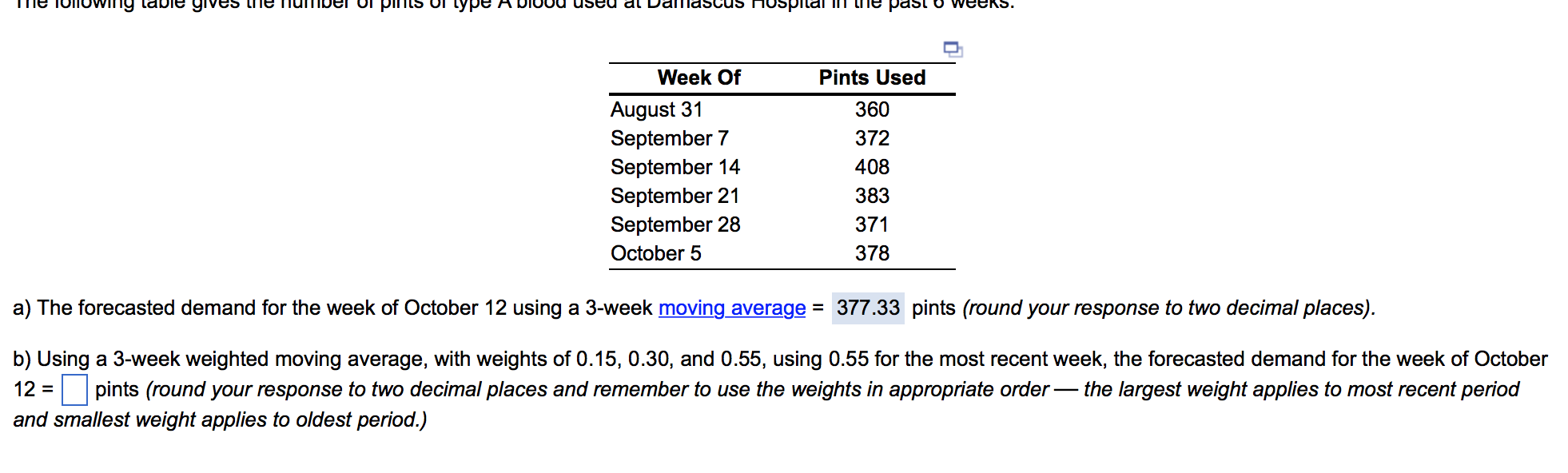Click the value 383 in the table

[871, 196]
